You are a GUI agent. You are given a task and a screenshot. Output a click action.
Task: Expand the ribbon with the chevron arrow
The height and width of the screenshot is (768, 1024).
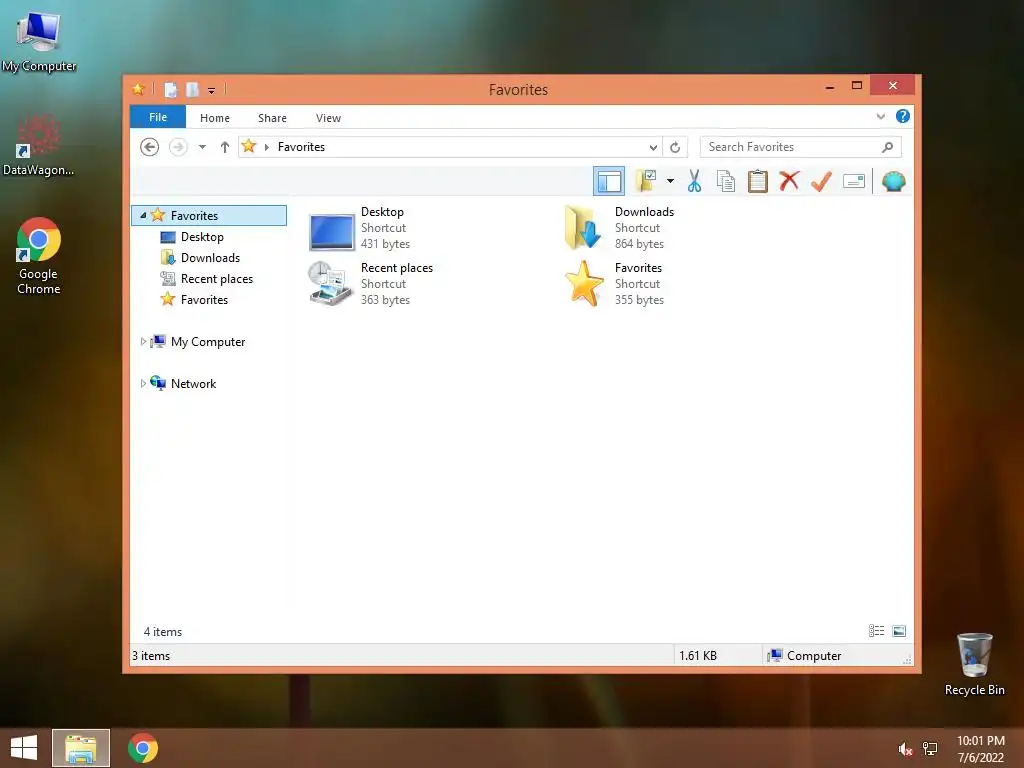(880, 117)
